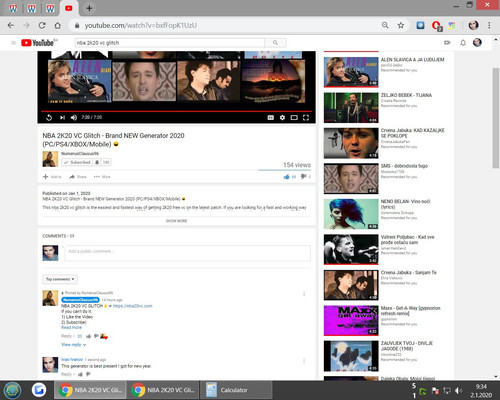Image resolution: width=500 pixels, height=400 pixels.
Task: Open the YouTube hamburger guide menu
Action: coord(13,43)
